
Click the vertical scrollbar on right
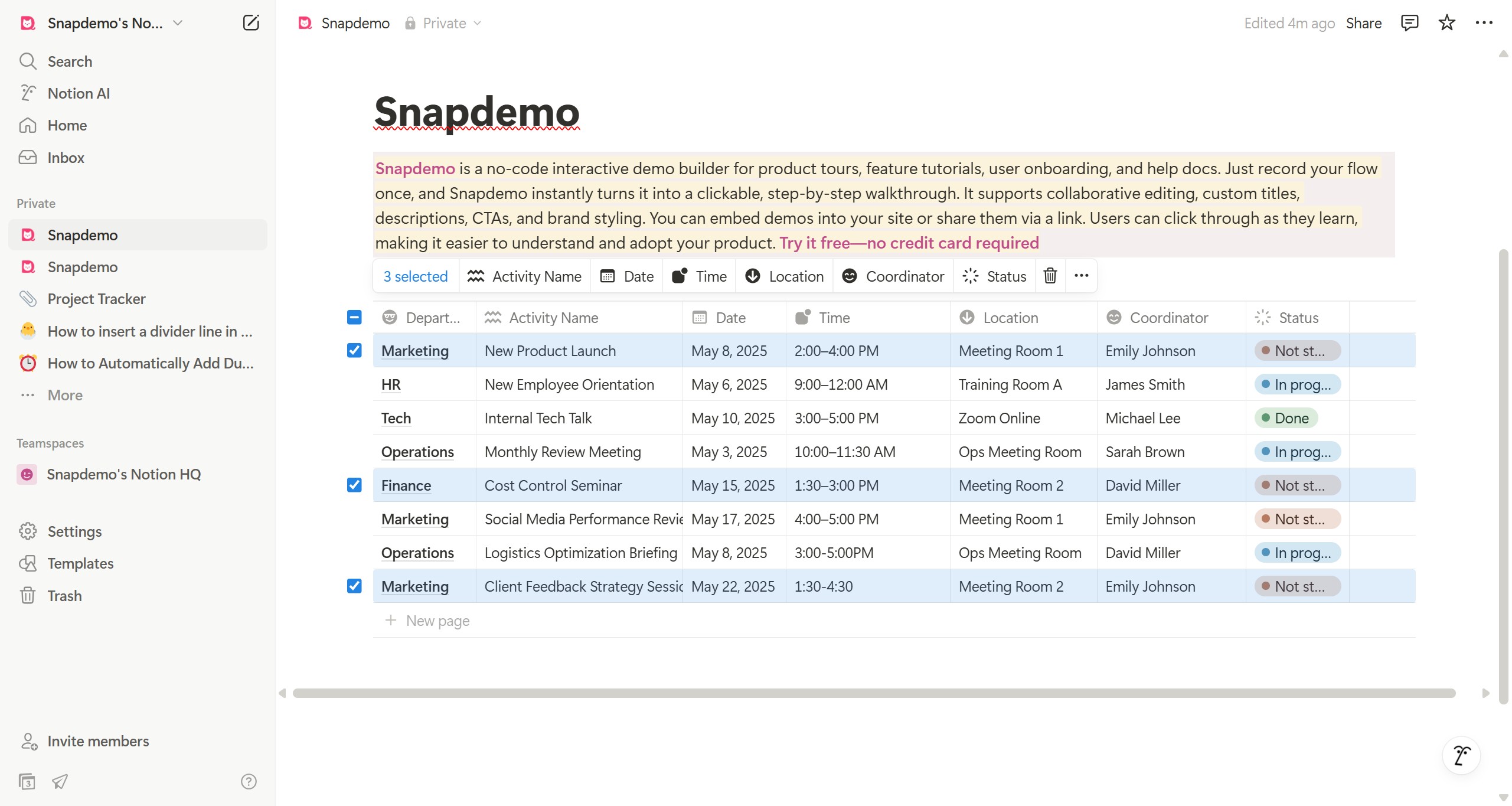pos(1503,476)
